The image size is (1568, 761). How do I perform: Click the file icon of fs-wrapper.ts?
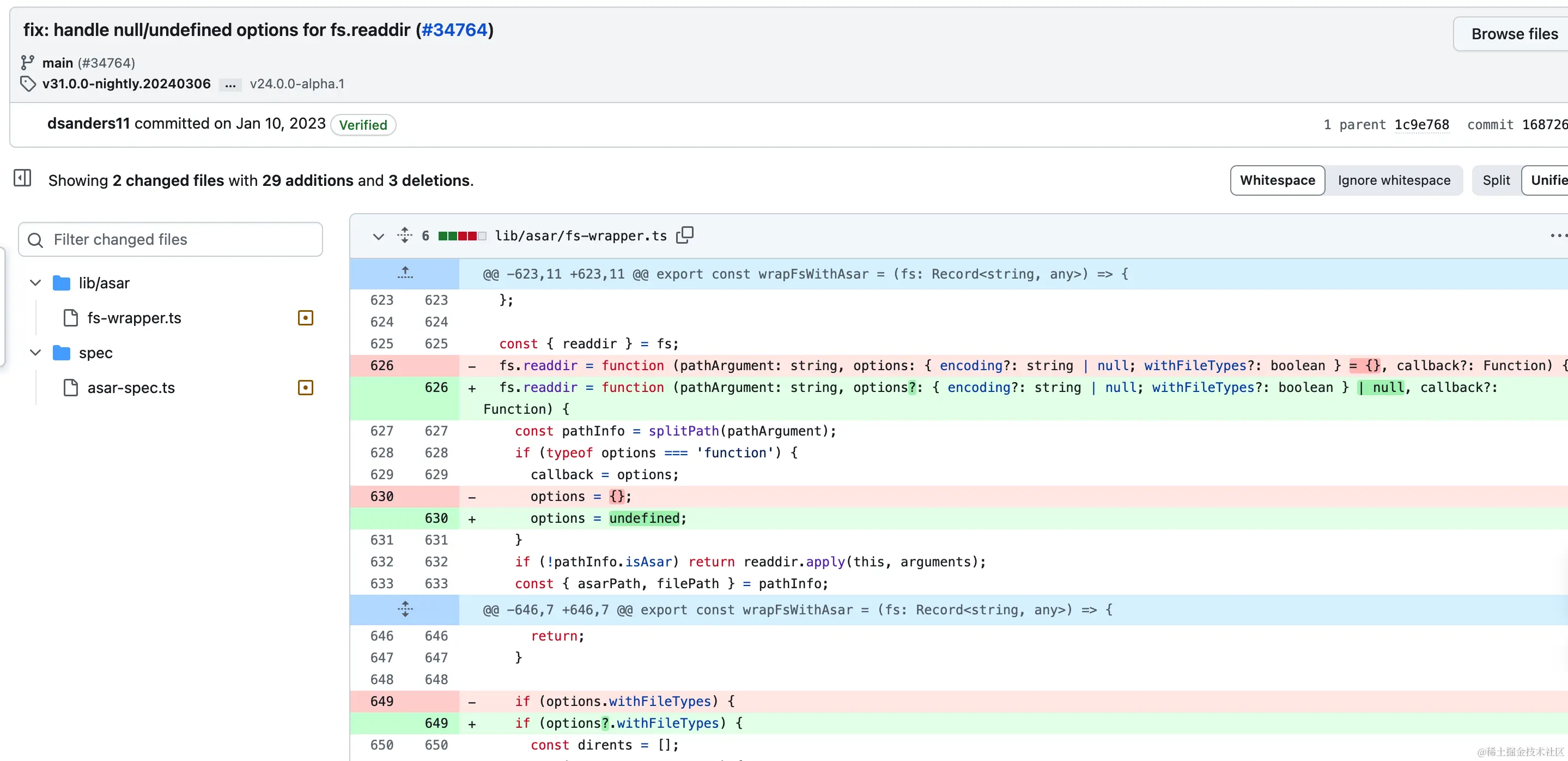(71, 318)
